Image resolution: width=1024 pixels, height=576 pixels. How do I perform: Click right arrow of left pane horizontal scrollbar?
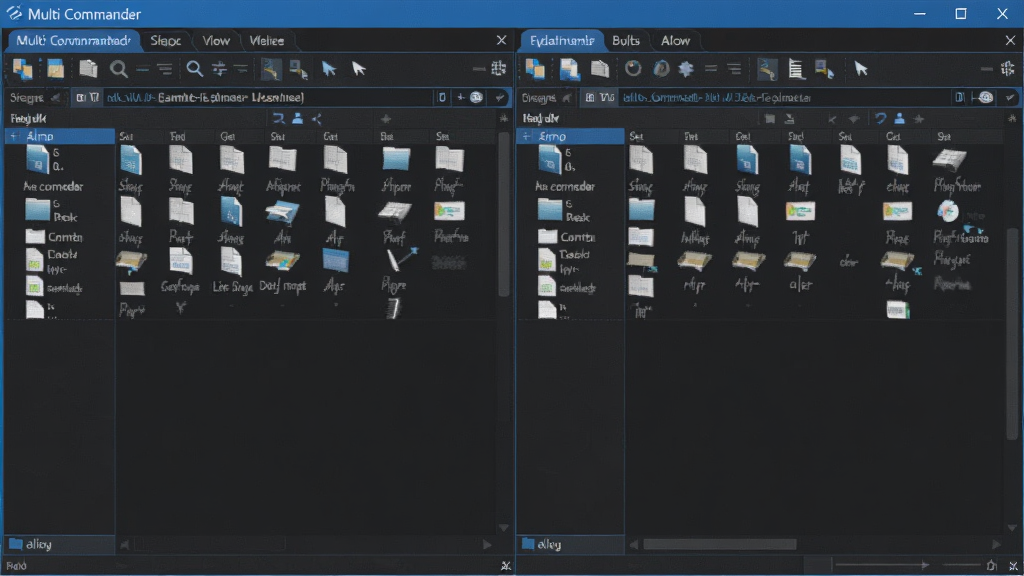tap(487, 544)
